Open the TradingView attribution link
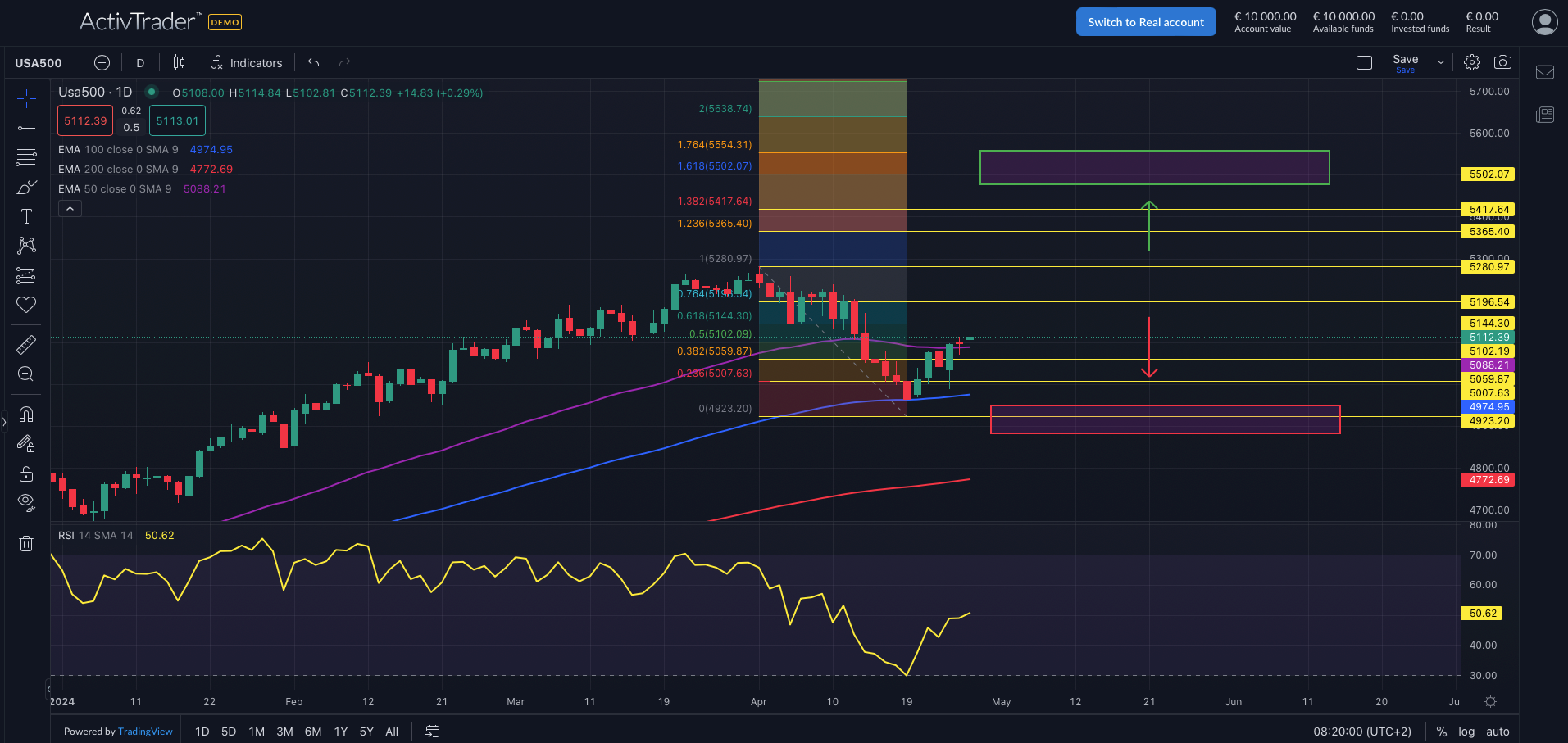The image size is (1568, 743). 145,731
